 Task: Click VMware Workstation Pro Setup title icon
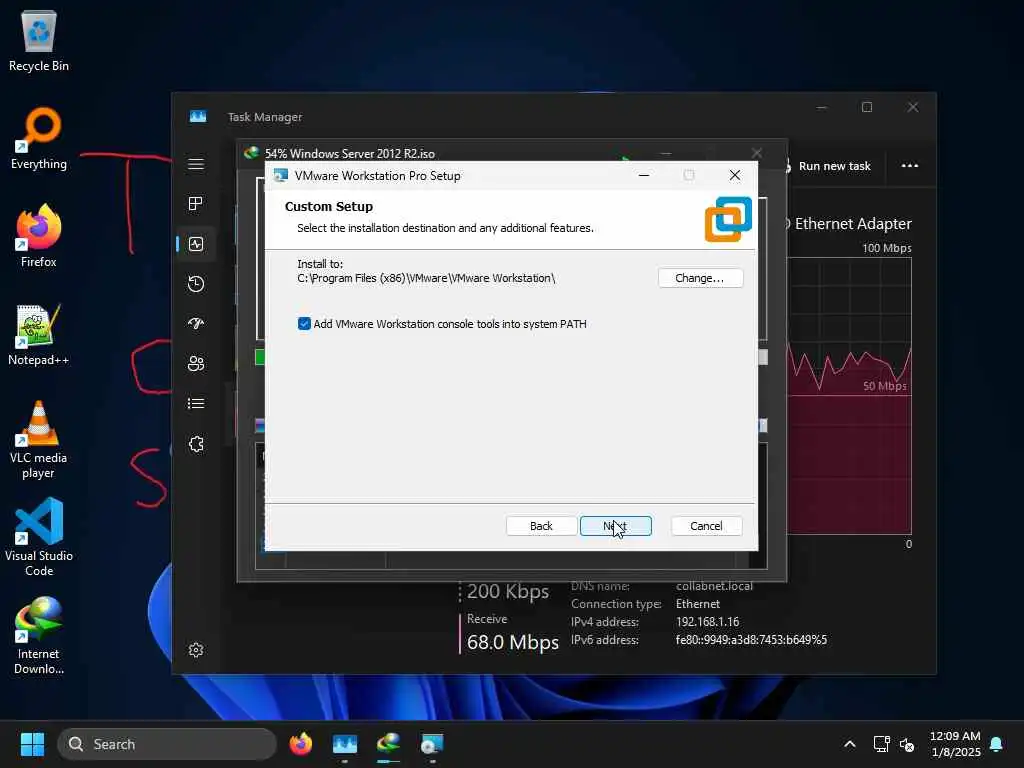point(281,176)
